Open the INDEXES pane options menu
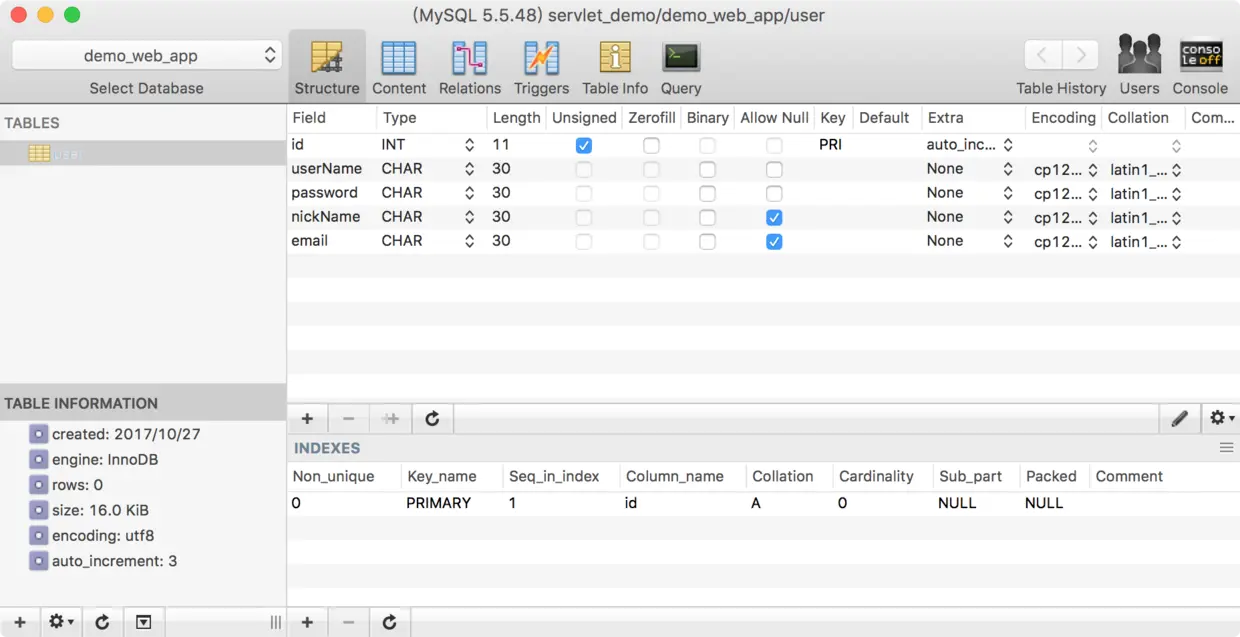This screenshot has width=1240, height=637. coord(1226,448)
